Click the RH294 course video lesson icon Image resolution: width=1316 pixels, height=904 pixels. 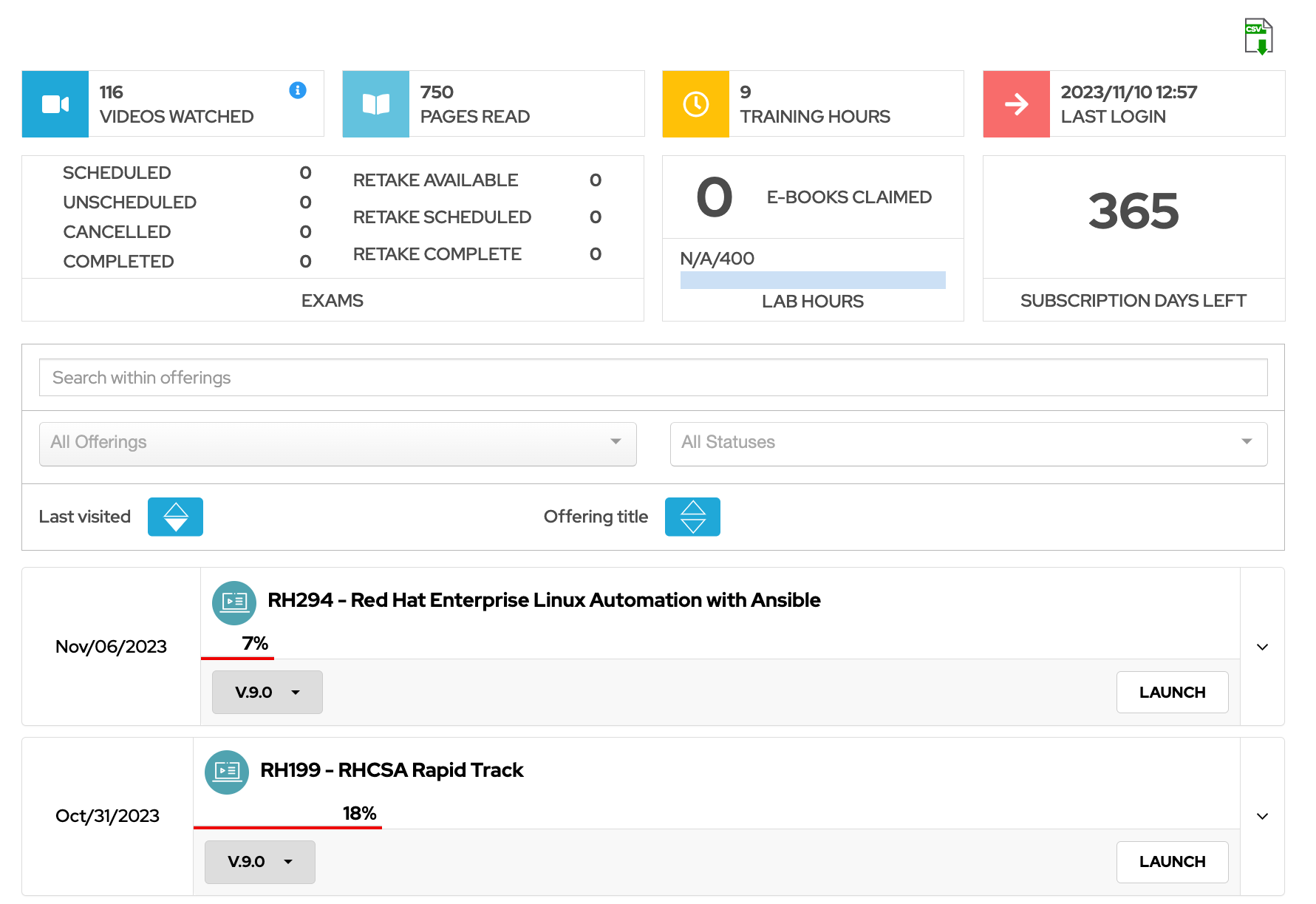(x=234, y=603)
